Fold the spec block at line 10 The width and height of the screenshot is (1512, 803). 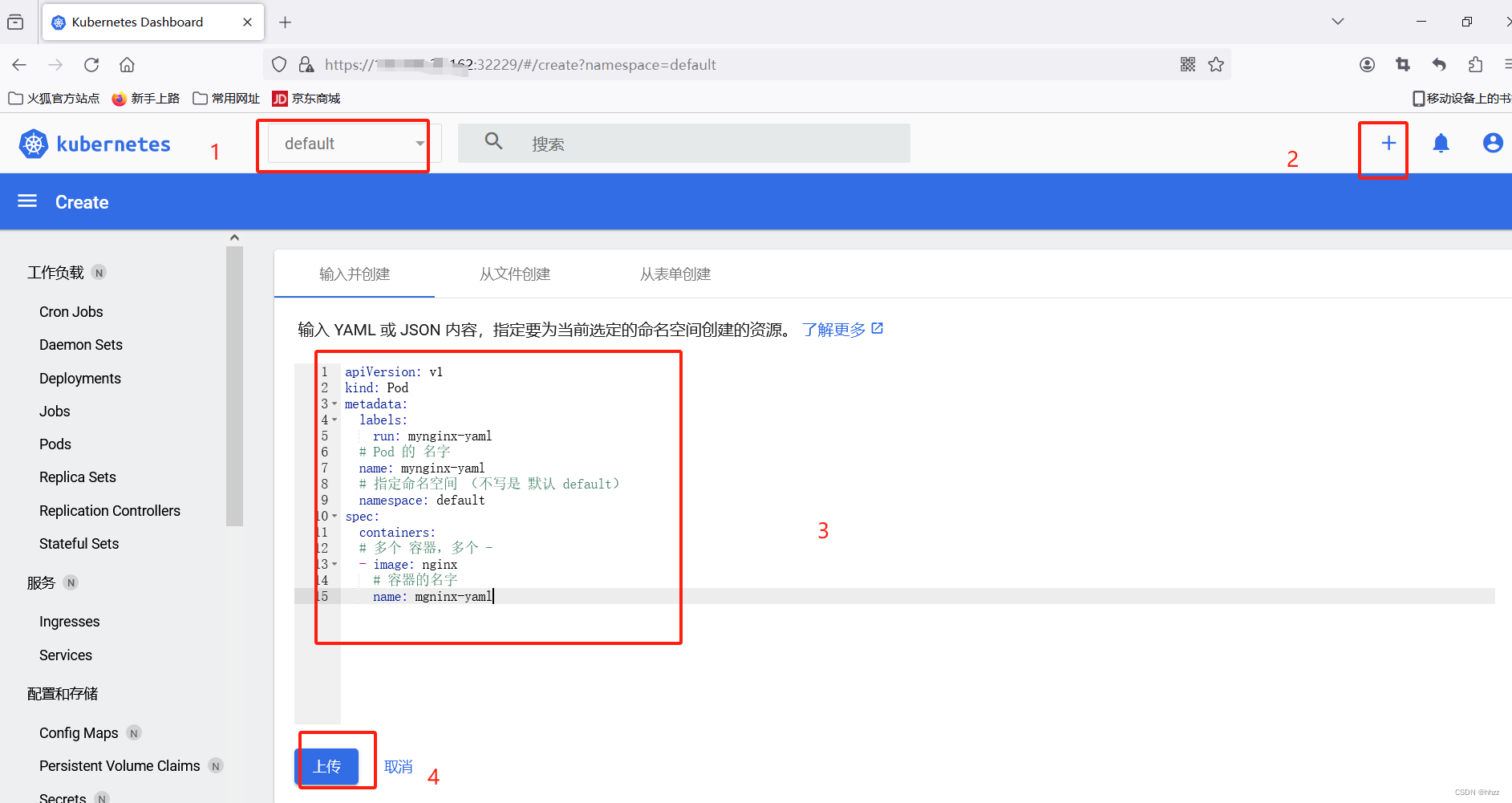[334, 517]
